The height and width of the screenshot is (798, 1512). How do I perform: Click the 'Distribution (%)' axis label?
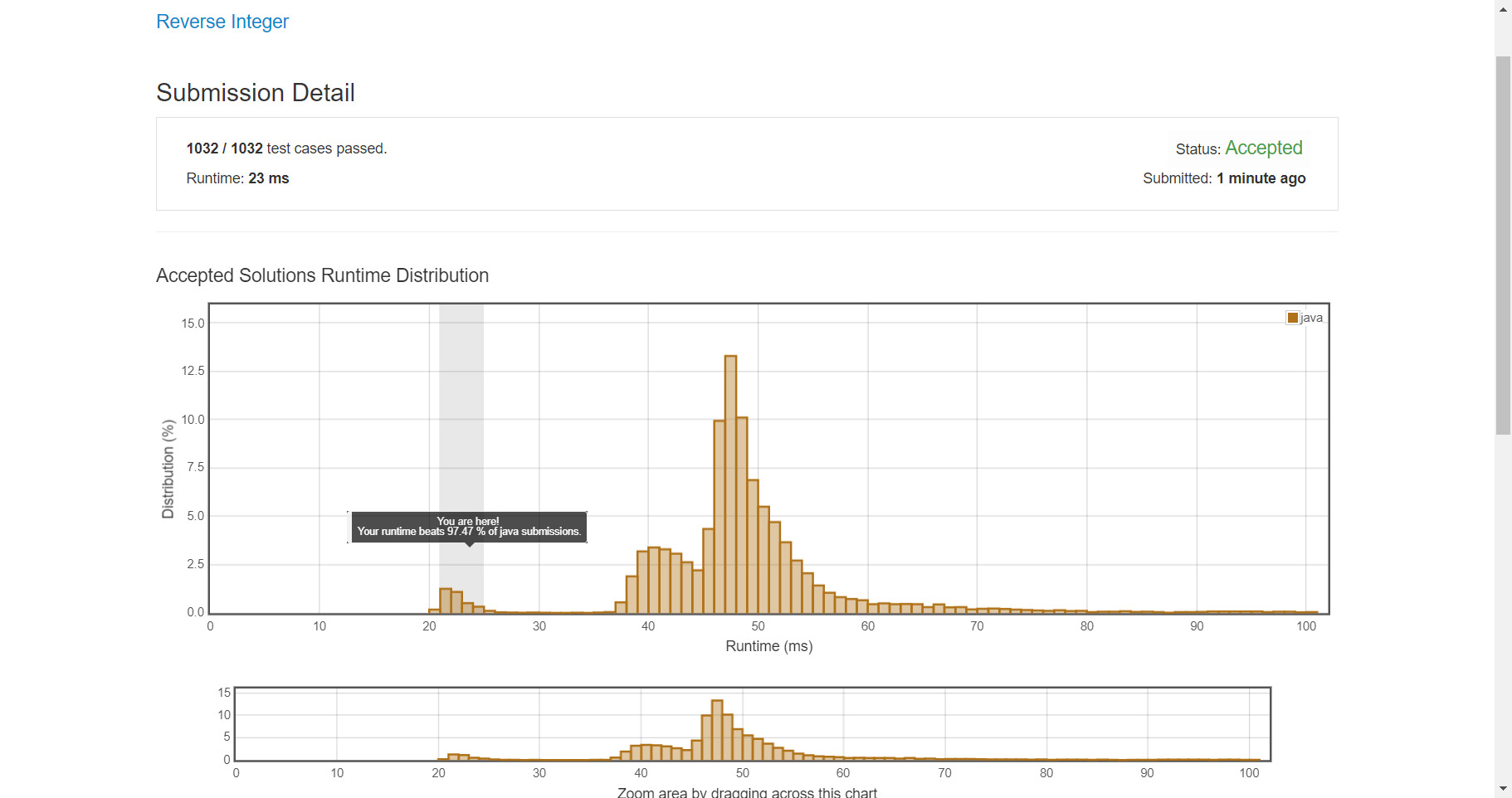[x=168, y=469]
